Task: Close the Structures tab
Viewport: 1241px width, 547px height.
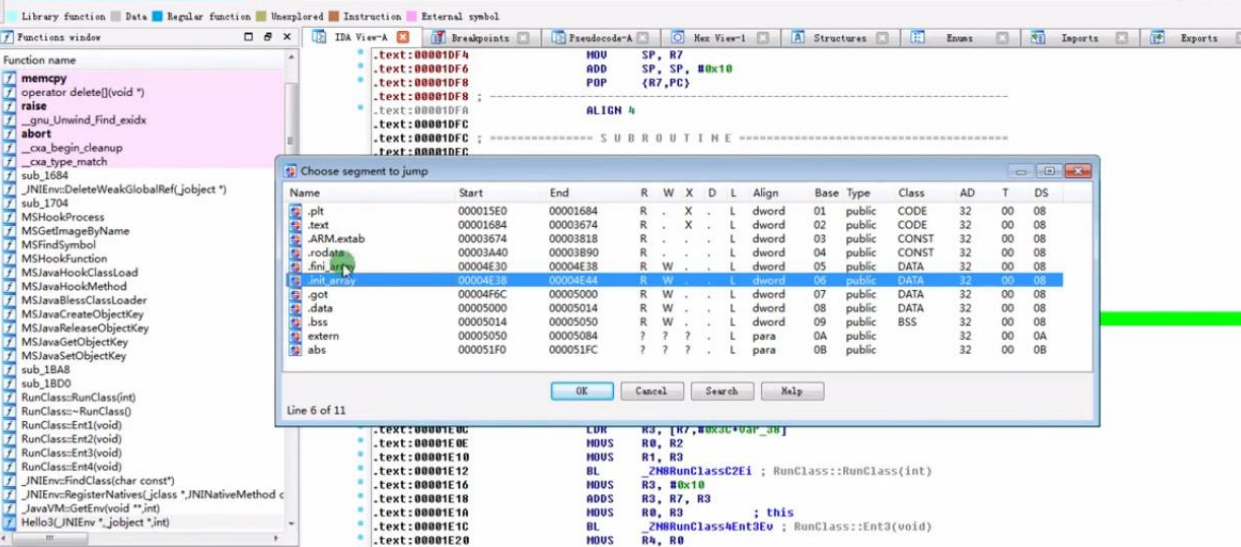Action: 882,38
